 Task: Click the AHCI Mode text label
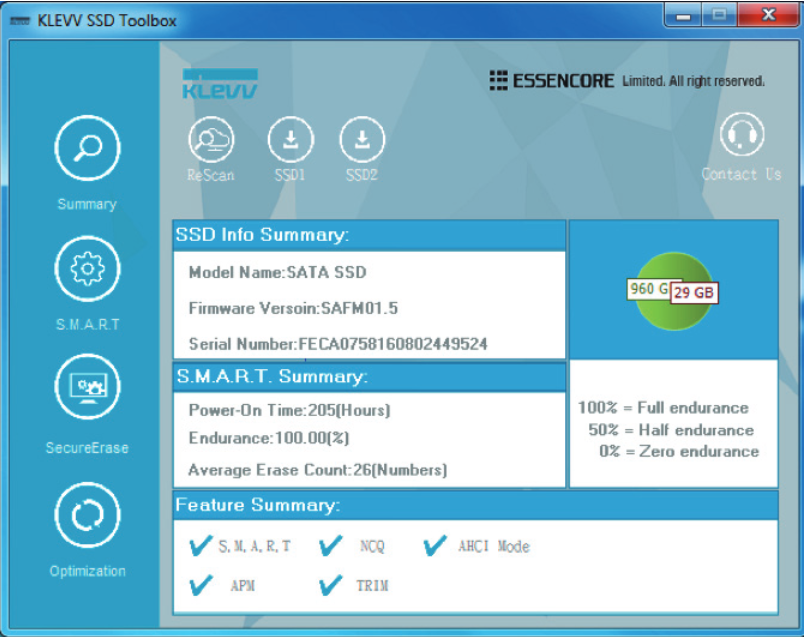pos(494,546)
